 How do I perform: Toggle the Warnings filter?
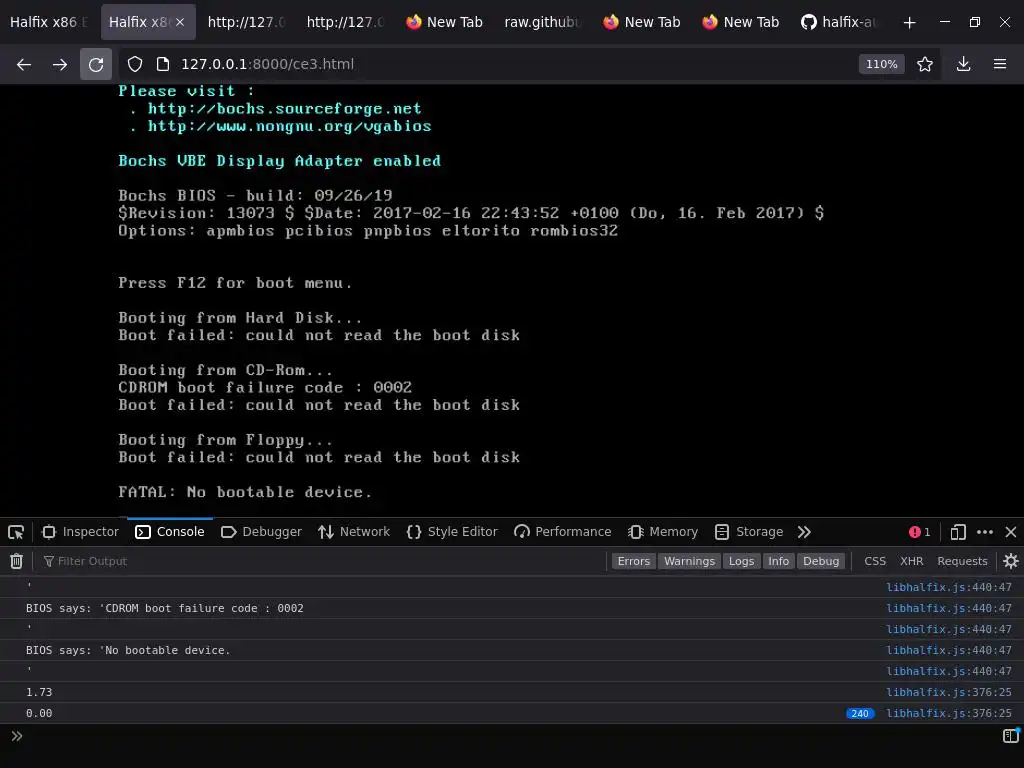[689, 561]
